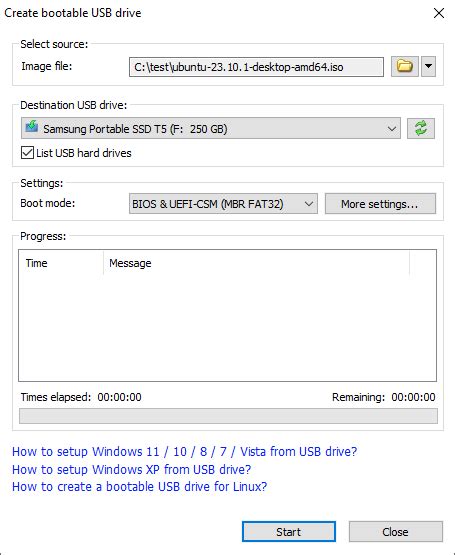Viewport: 455px width, 555px height.
Task: Open the Windows 11/10/8/7/Vista setup link
Action: pyautogui.click(x=184, y=452)
